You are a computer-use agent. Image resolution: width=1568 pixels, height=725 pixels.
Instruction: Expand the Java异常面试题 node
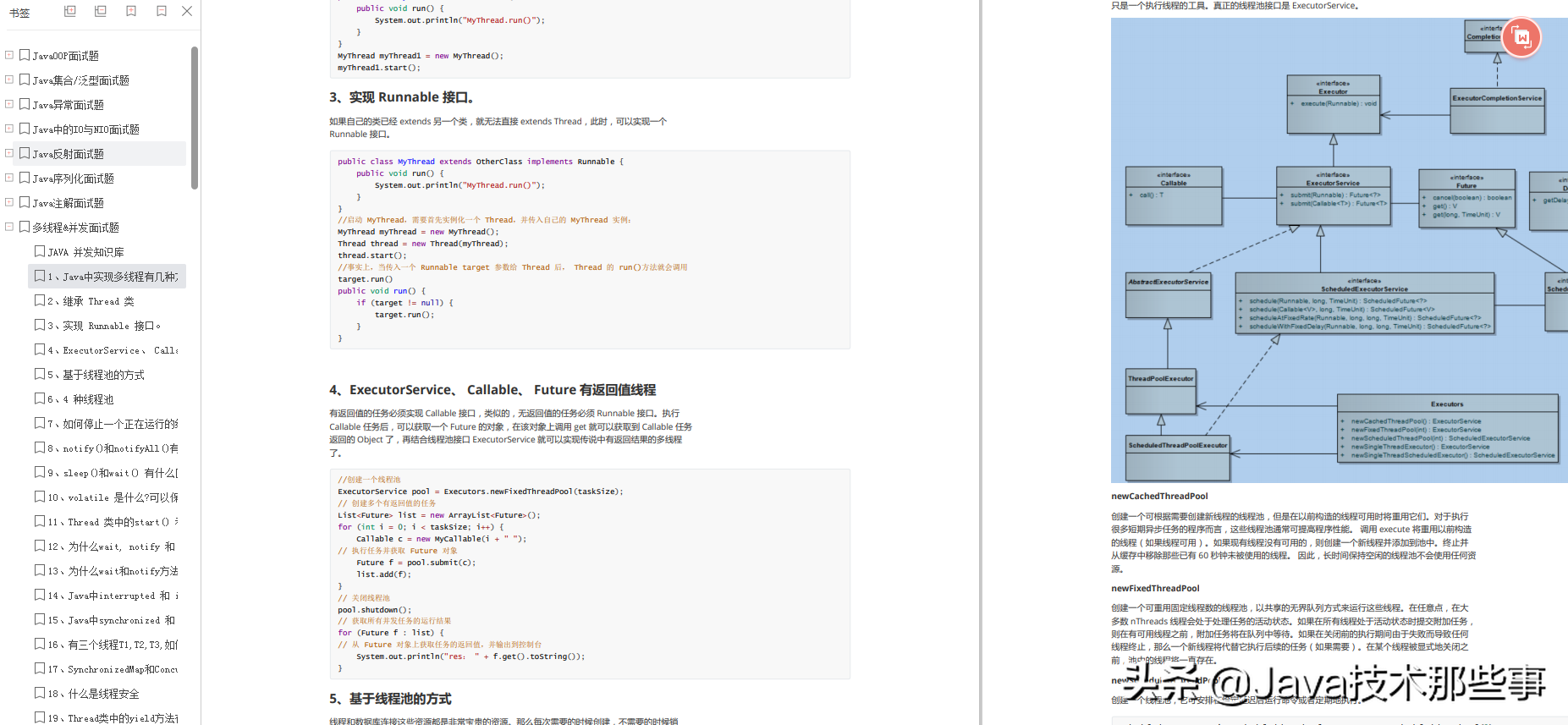click(x=9, y=104)
